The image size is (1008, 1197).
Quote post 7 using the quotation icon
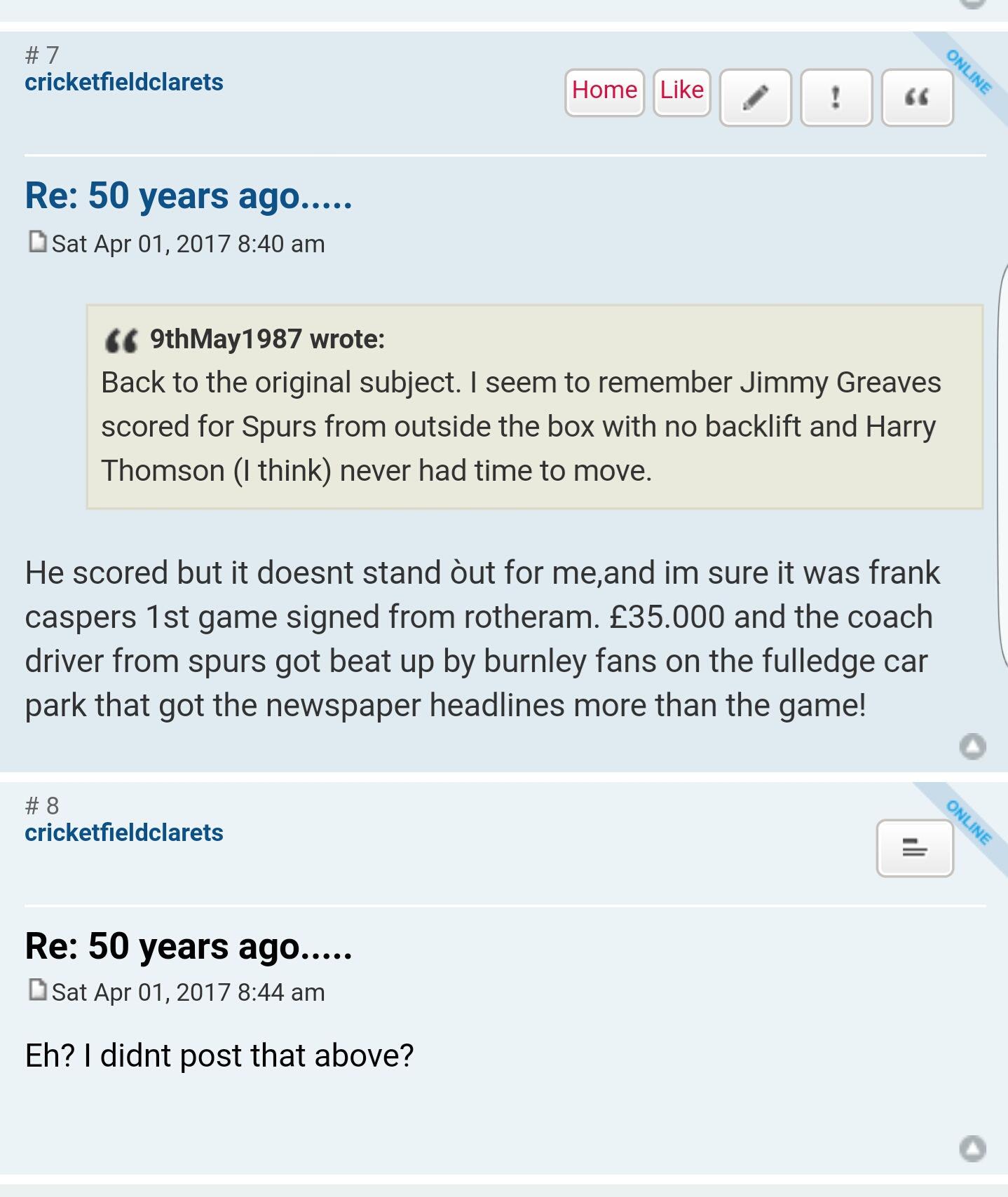click(917, 97)
